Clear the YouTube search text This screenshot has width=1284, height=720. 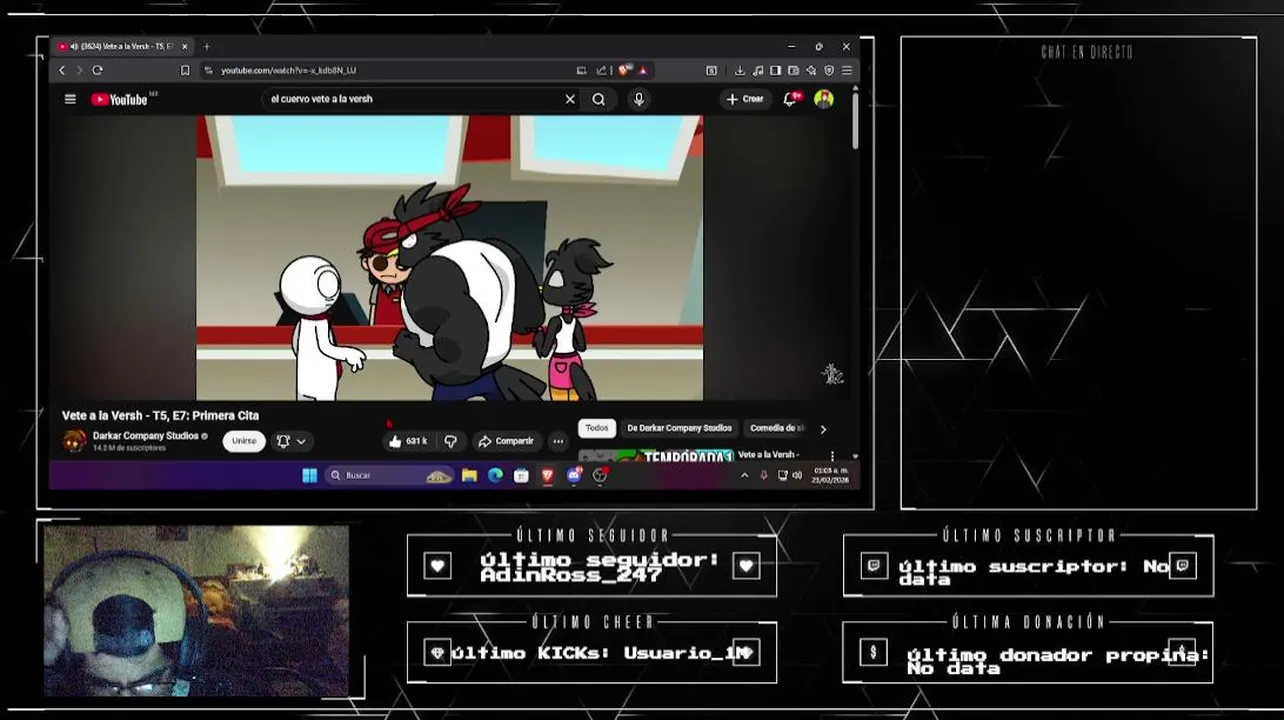coord(570,99)
